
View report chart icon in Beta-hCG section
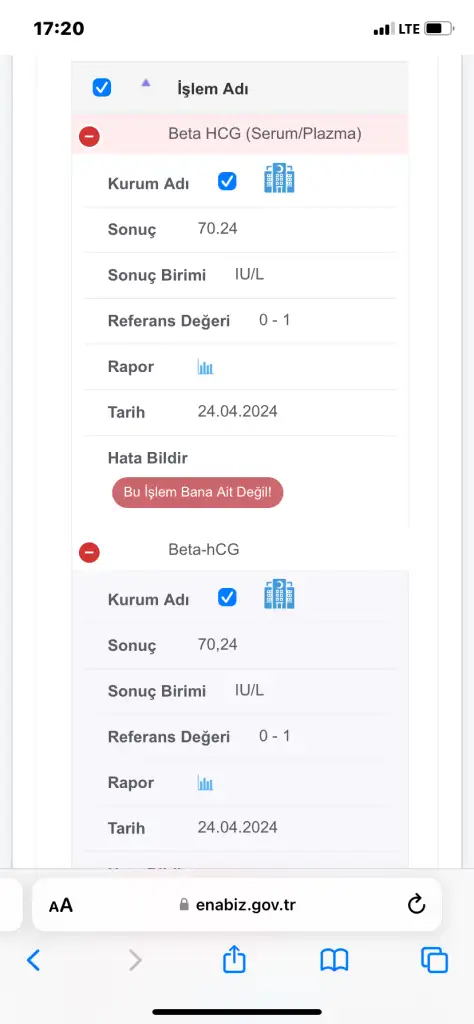click(x=206, y=783)
